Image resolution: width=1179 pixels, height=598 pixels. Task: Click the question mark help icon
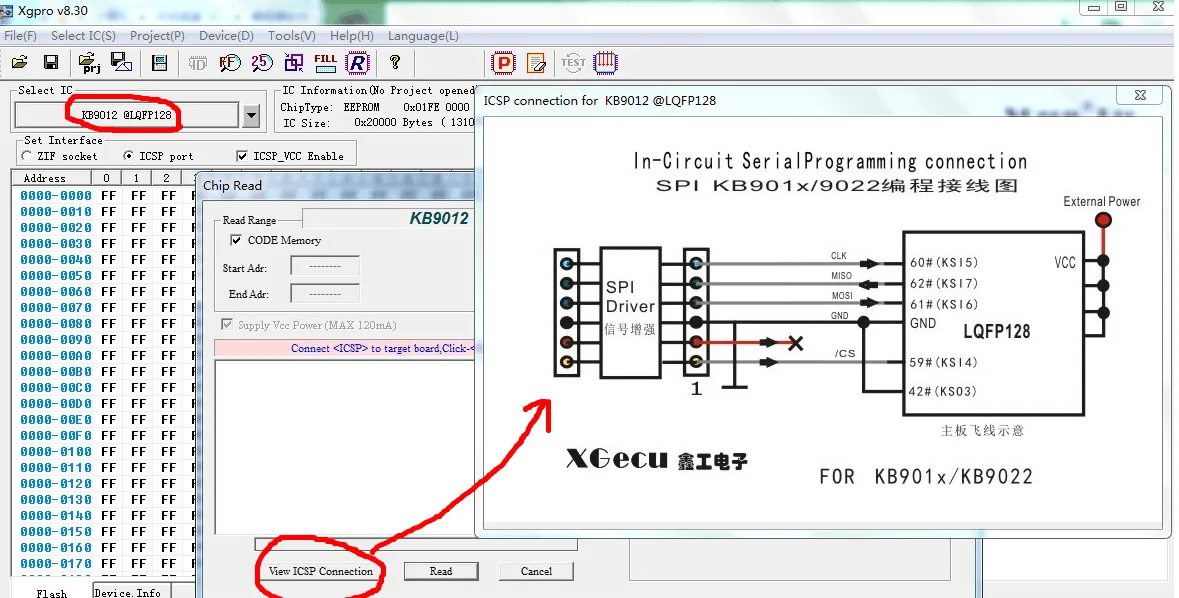pyautogui.click(x=395, y=62)
